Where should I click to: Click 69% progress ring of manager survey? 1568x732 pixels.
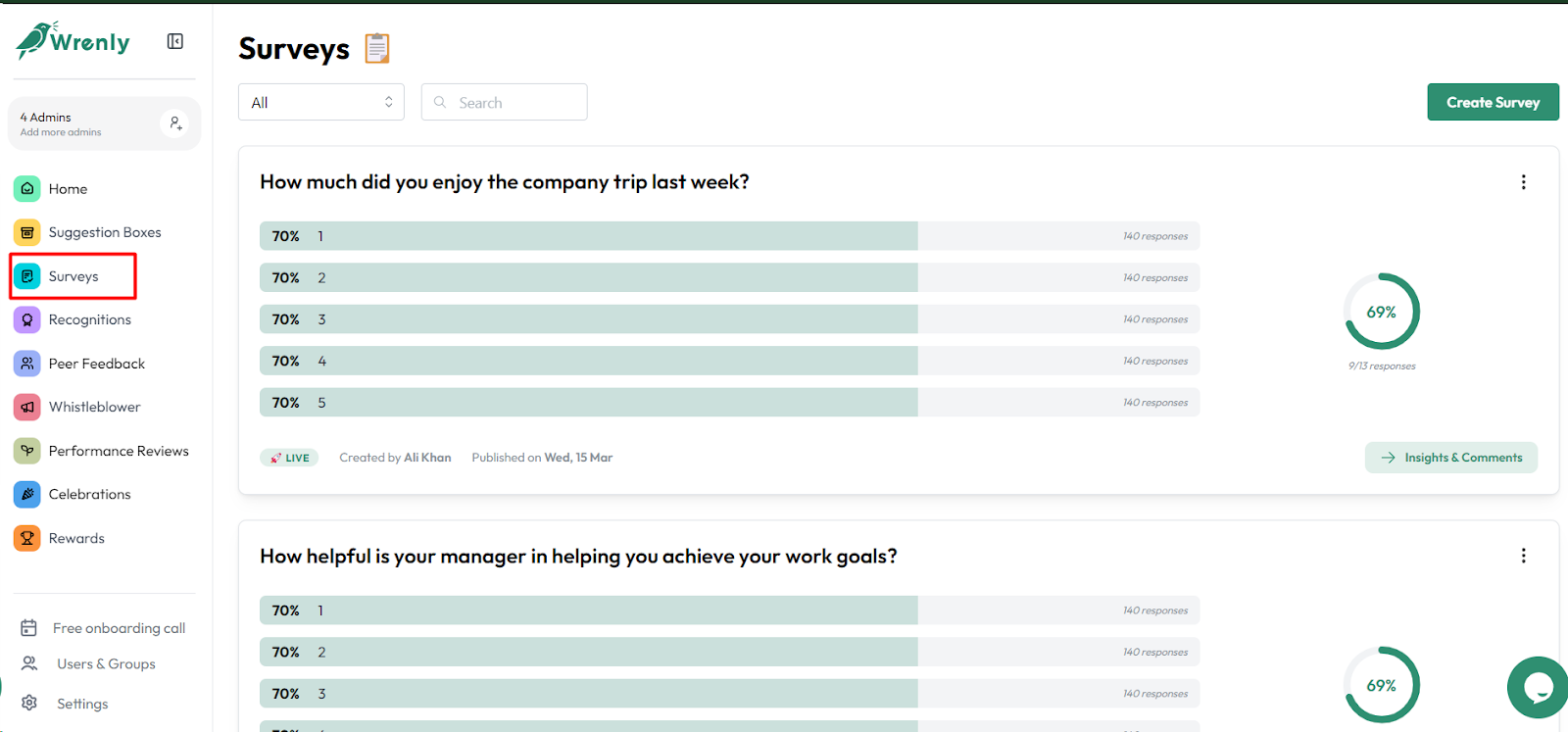[x=1382, y=685]
